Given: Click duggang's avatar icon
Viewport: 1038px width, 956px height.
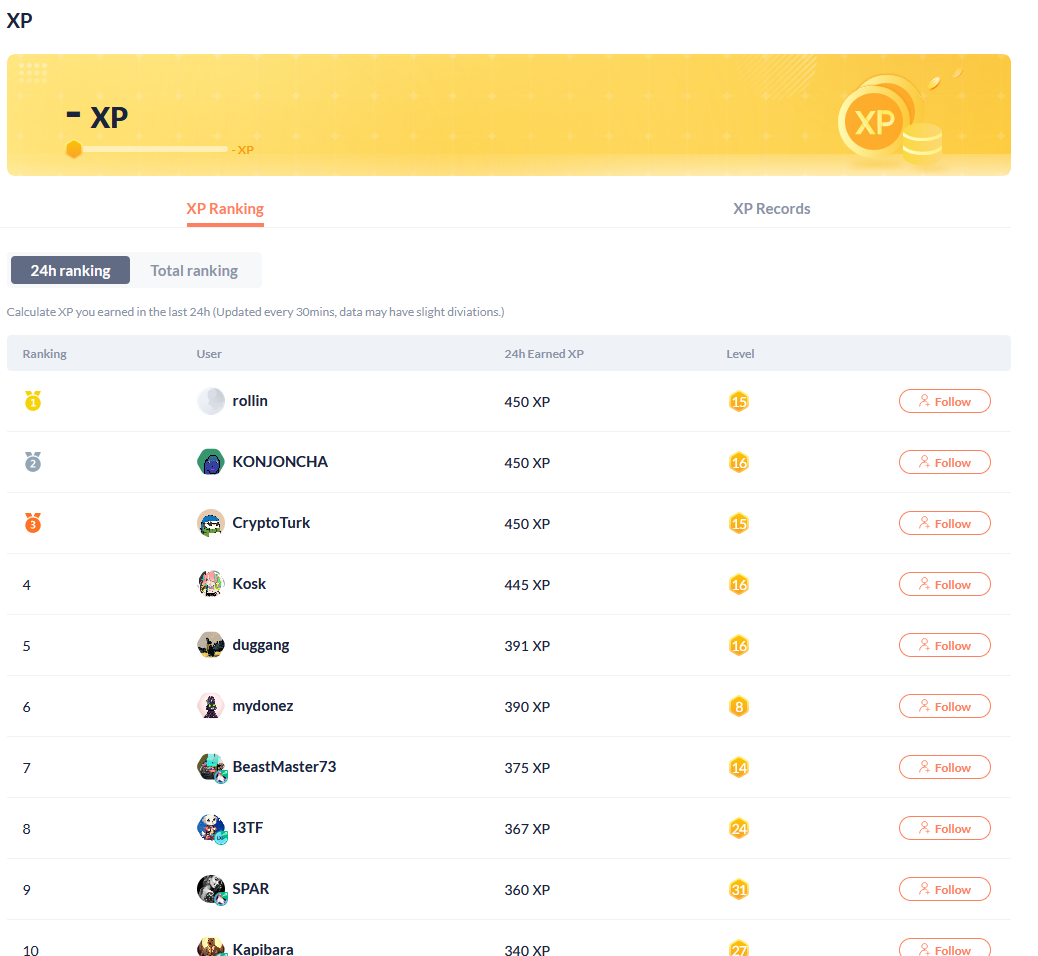Looking at the screenshot, I should pos(211,645).
